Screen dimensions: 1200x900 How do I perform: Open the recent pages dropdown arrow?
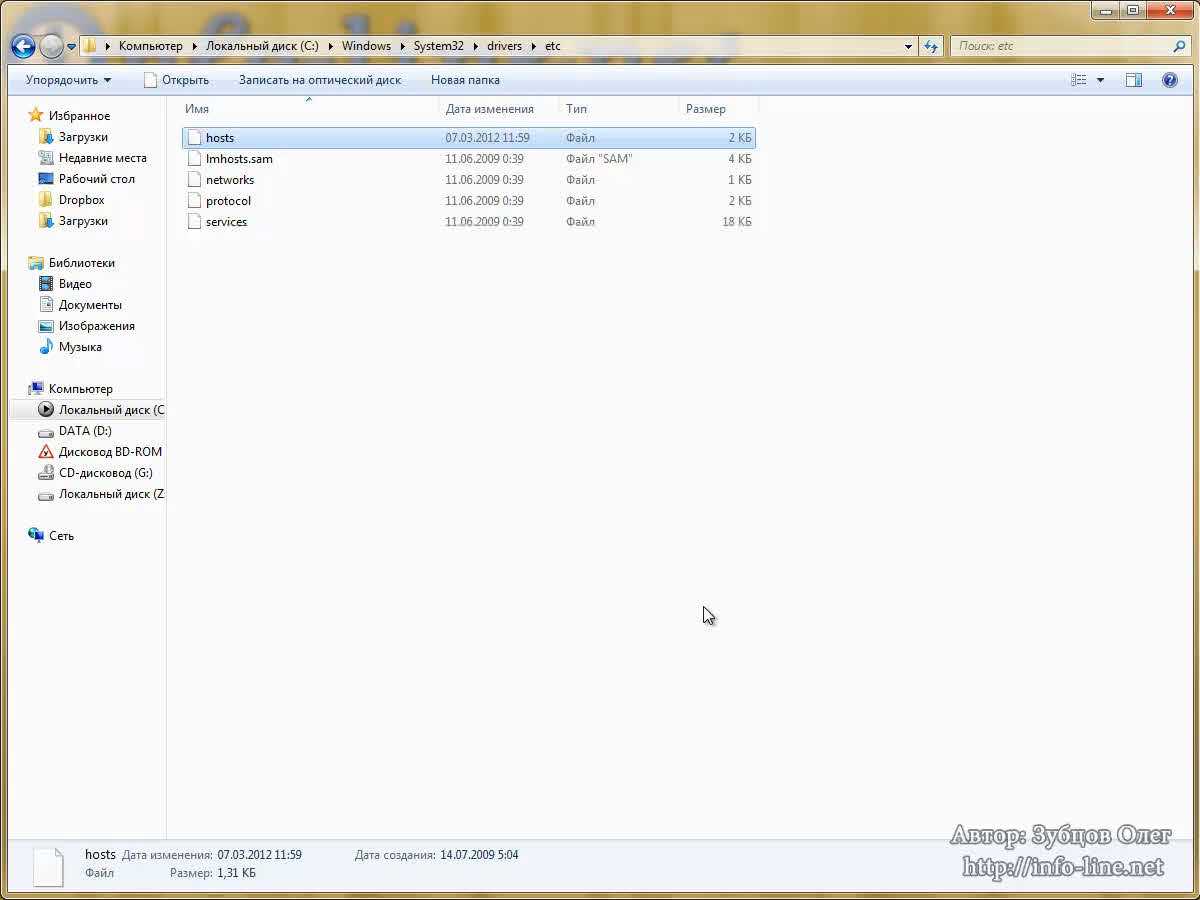tap(71, 47)
